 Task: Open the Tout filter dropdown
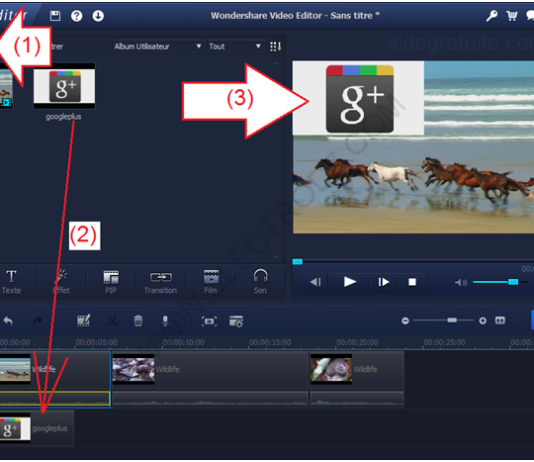[x=235, y=46]
